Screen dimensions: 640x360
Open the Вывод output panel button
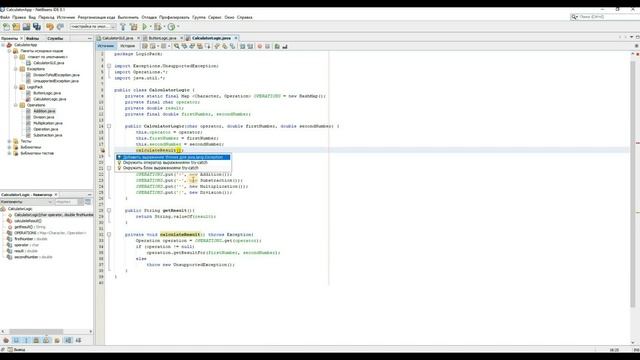[x=16, y=350]
